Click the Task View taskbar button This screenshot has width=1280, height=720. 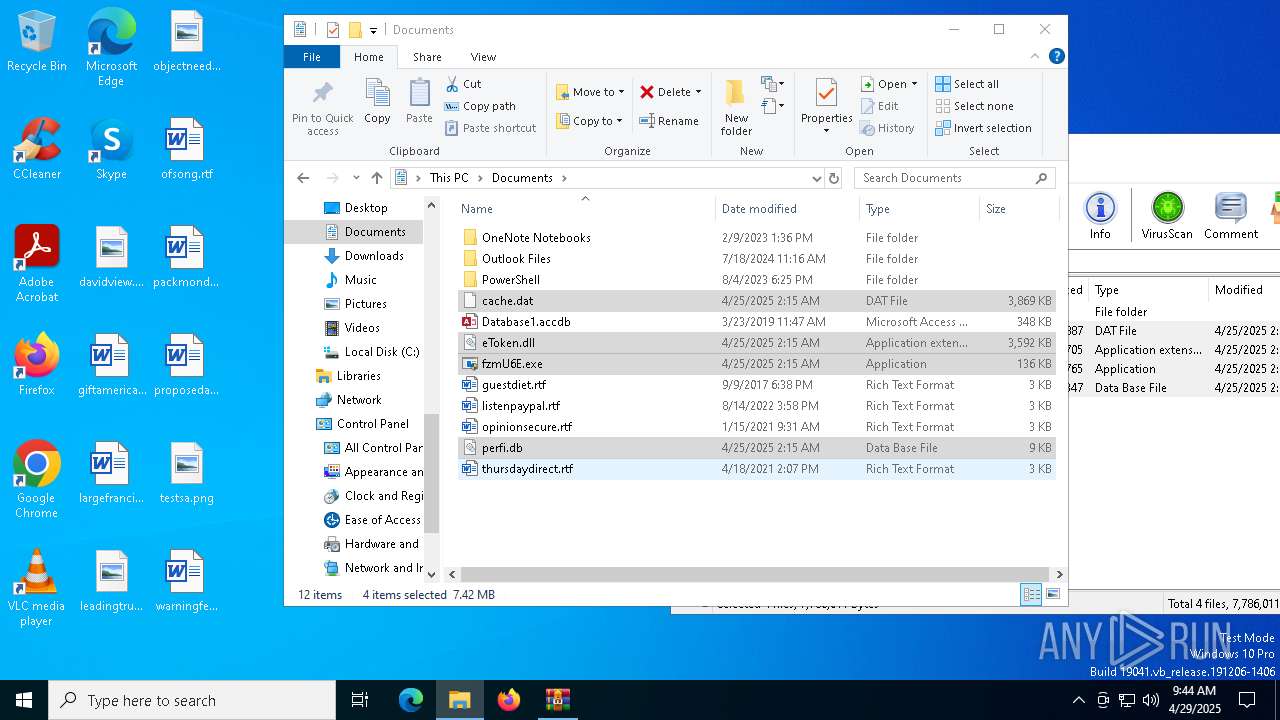360,700
